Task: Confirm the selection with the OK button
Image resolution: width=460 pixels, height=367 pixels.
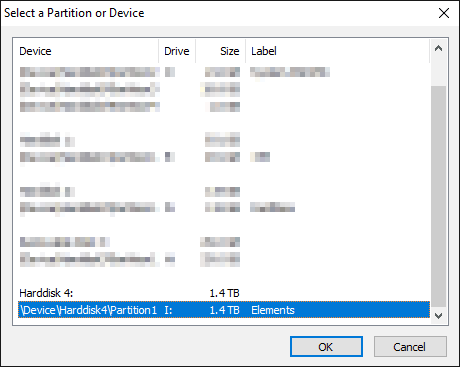Action: pyautogui.click(x=326, y=347)
